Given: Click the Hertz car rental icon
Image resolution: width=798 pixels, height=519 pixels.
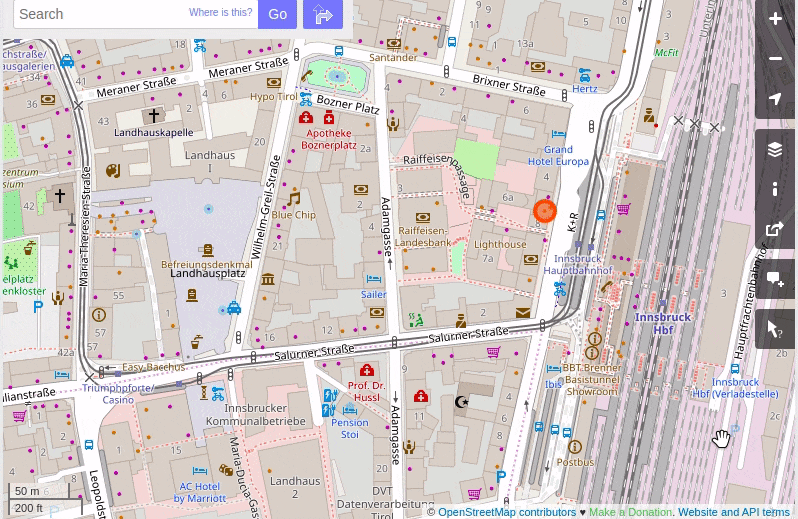Looking at the screenshot, I should pos(585,75).
